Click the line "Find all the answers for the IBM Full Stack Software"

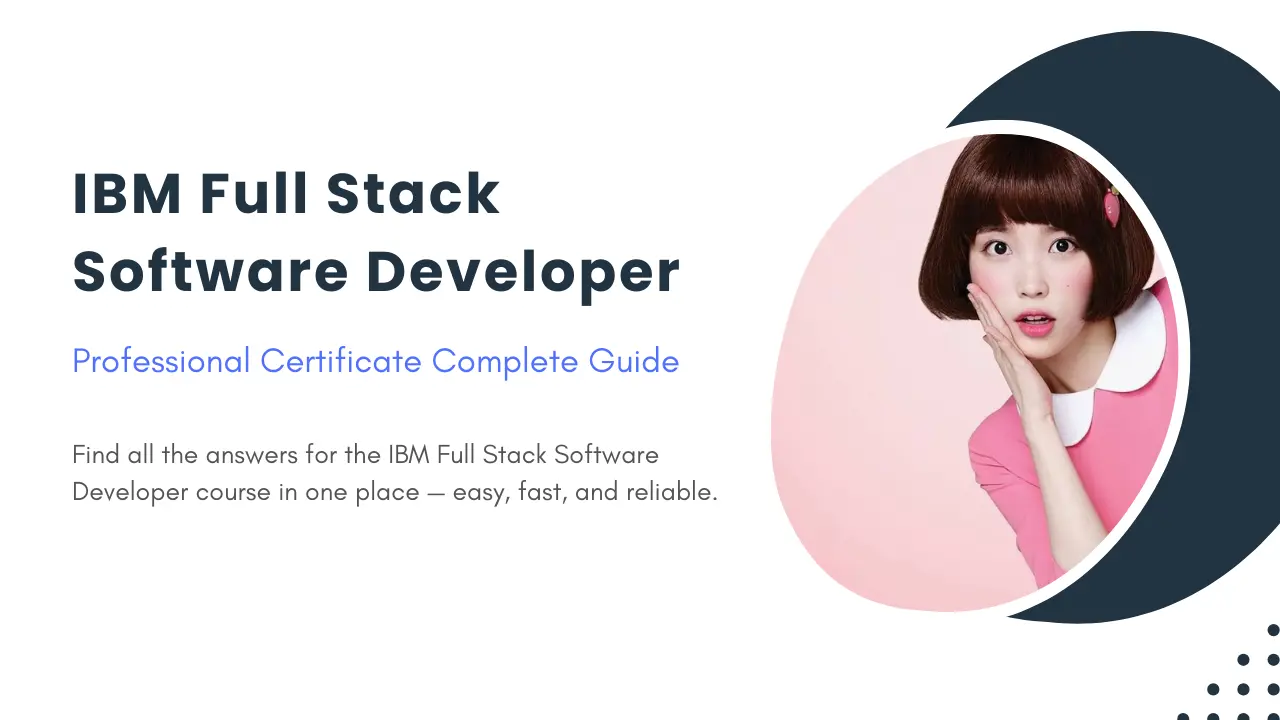click(x=366, y=455)
